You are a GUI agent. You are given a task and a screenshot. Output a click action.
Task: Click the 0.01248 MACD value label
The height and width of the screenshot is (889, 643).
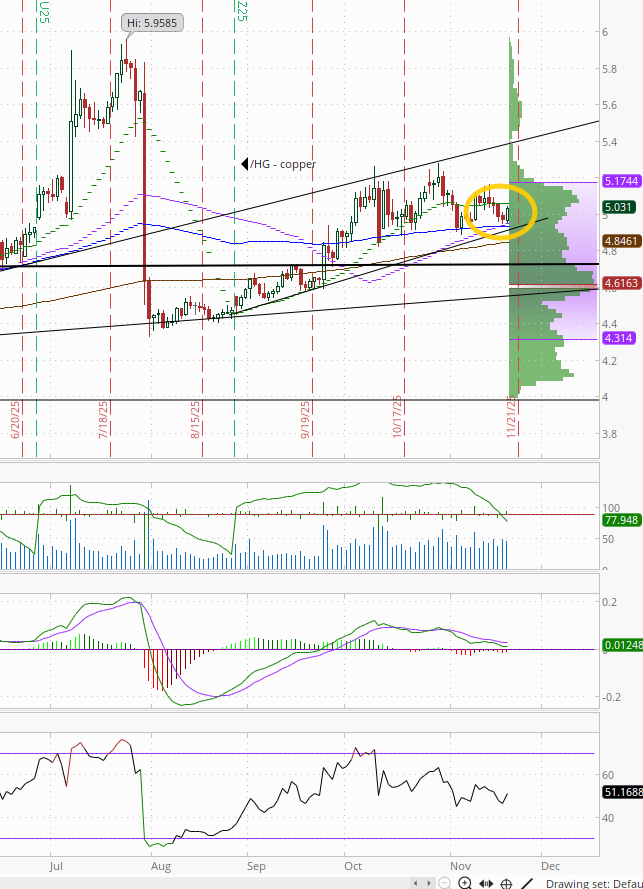pyautogui.click(x=623, y=645)
